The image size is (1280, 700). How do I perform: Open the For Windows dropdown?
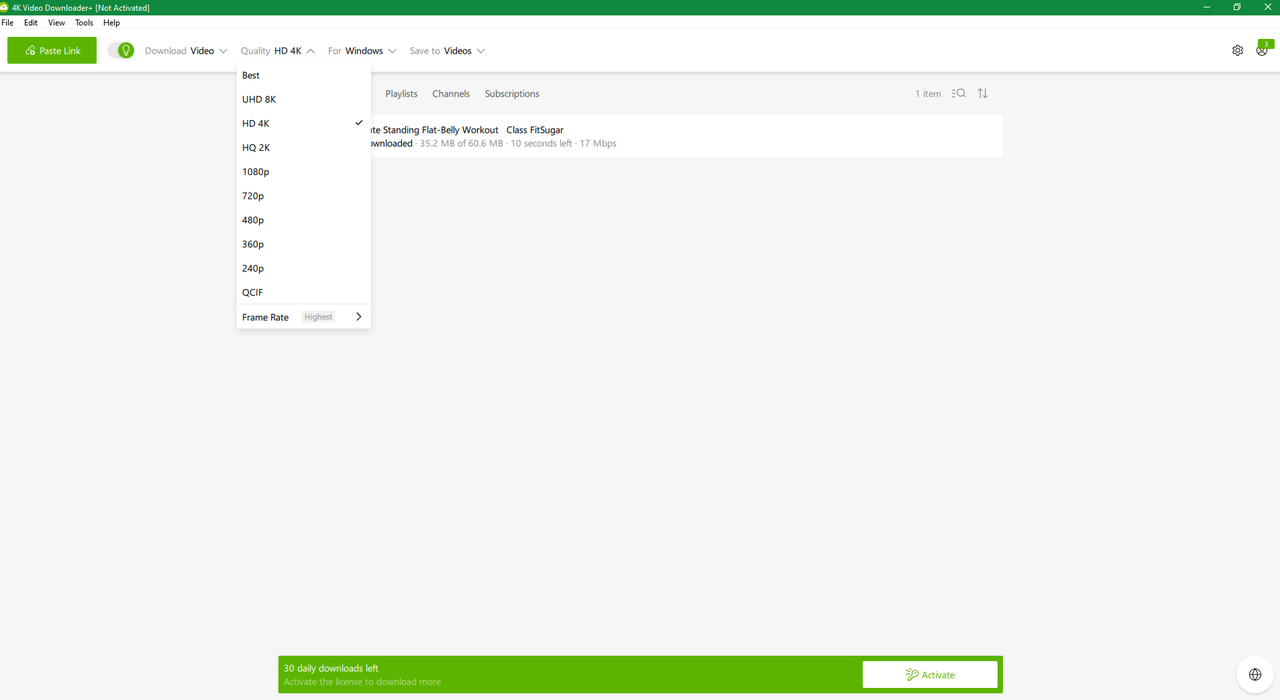[362, 51]
